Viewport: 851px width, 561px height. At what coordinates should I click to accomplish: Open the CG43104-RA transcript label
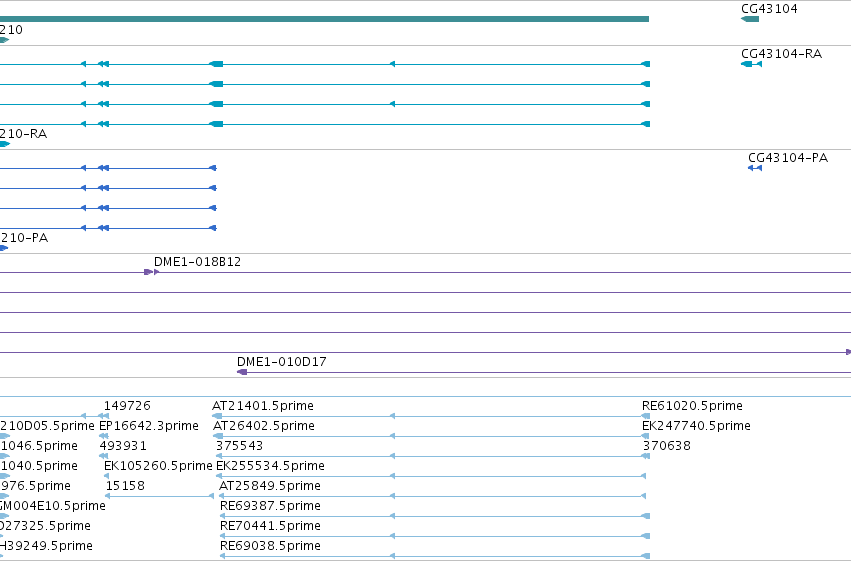coord(782,54)
